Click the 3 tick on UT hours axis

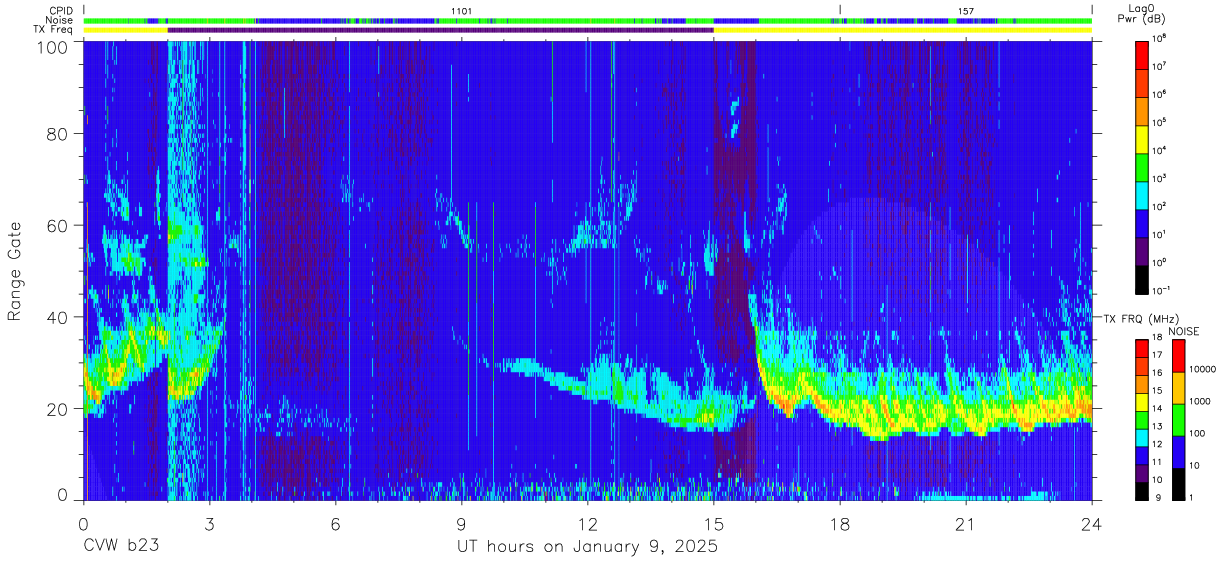209,524
